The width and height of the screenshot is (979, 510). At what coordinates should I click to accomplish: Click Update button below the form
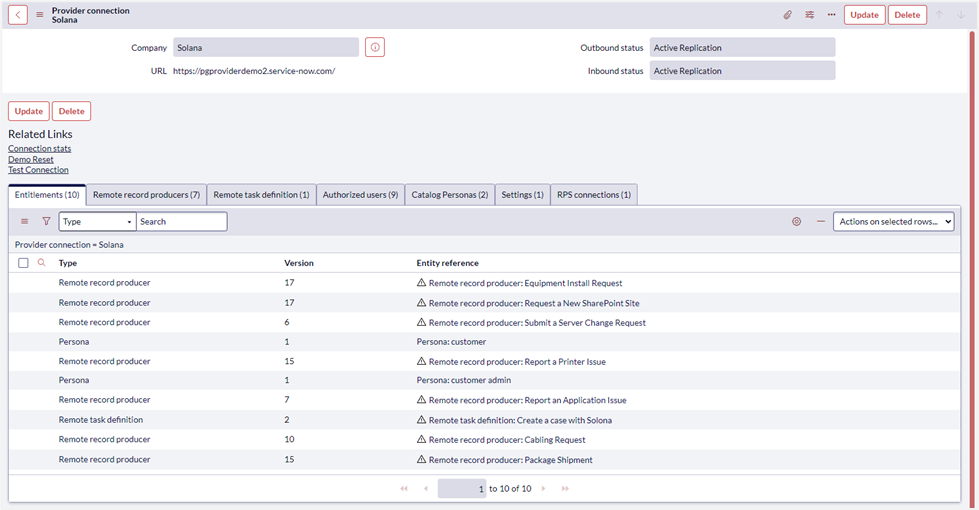pos(29,111)
